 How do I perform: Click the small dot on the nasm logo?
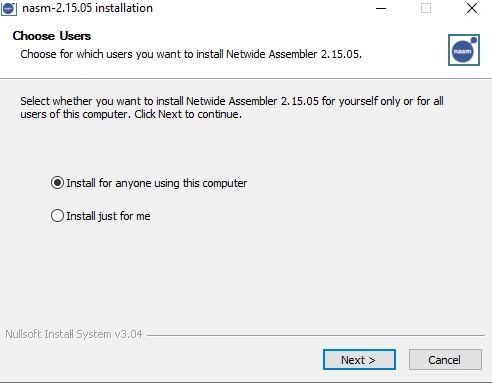(473, 40)
